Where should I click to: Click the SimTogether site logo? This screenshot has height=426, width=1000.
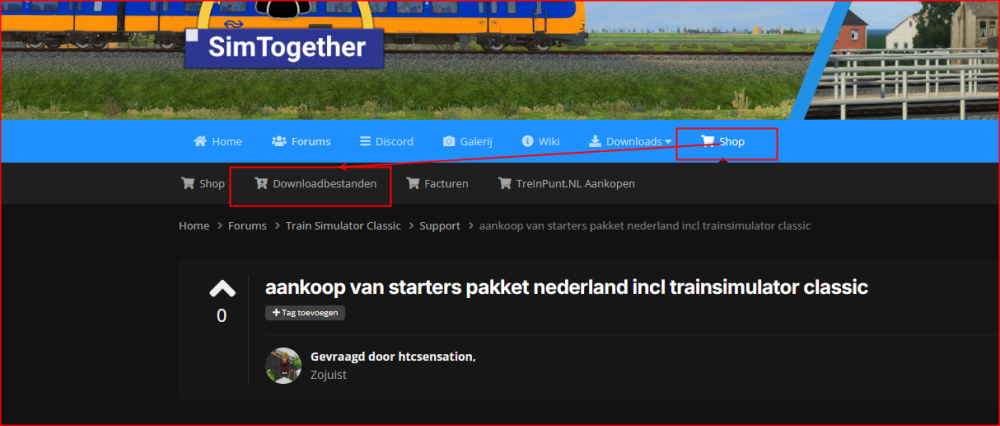[x=284, y=47]
